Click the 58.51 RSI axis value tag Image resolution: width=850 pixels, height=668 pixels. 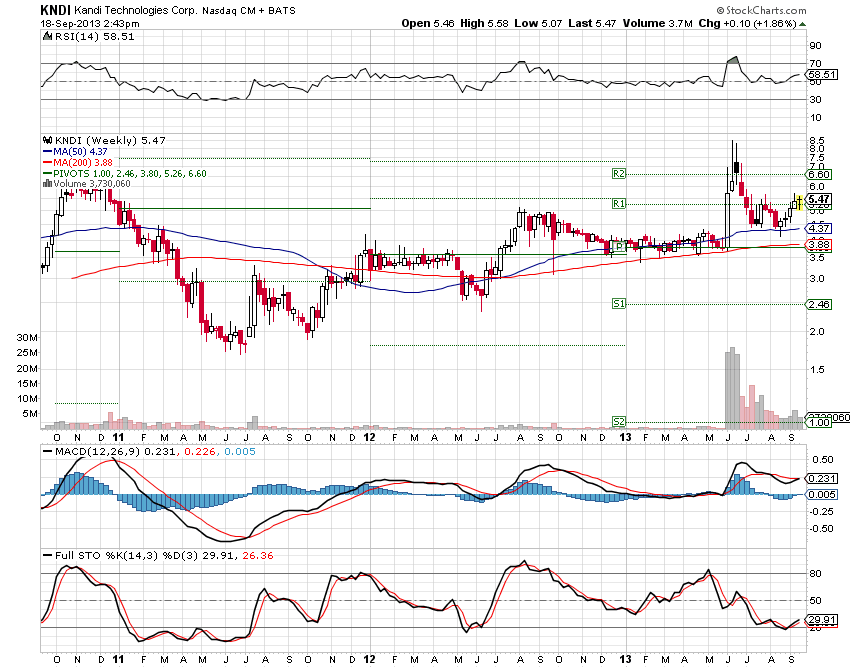(x=822, y=74)
